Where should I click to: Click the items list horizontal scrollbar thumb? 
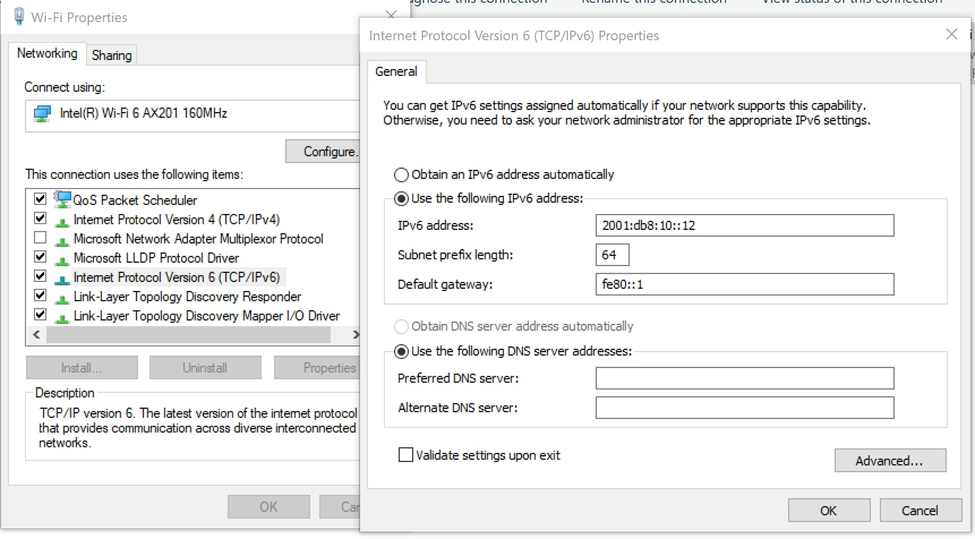tap(189, 335)
